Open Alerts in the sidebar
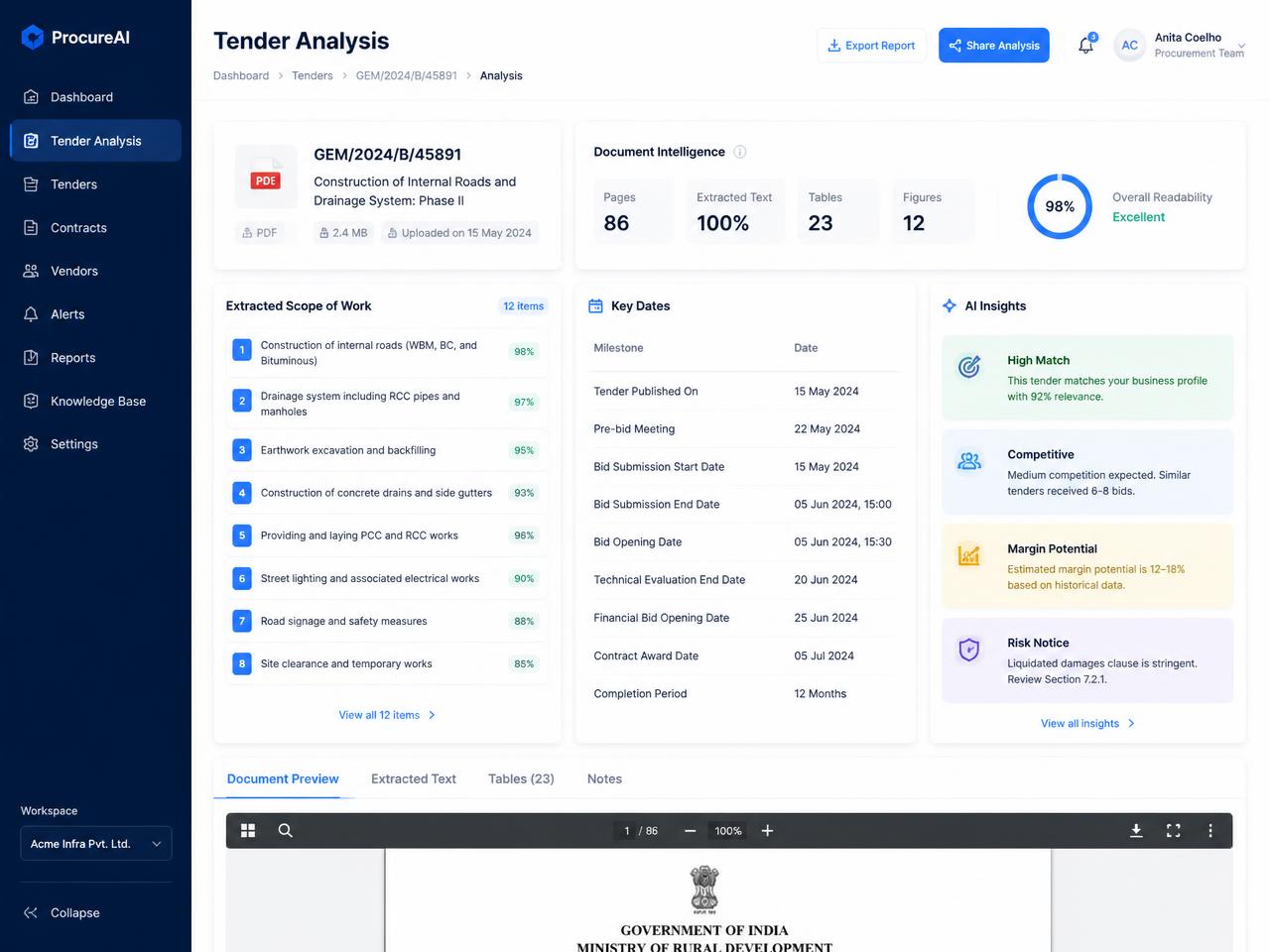The height and width of the screenshot is (952, 1270). click(x=95, y=314)
